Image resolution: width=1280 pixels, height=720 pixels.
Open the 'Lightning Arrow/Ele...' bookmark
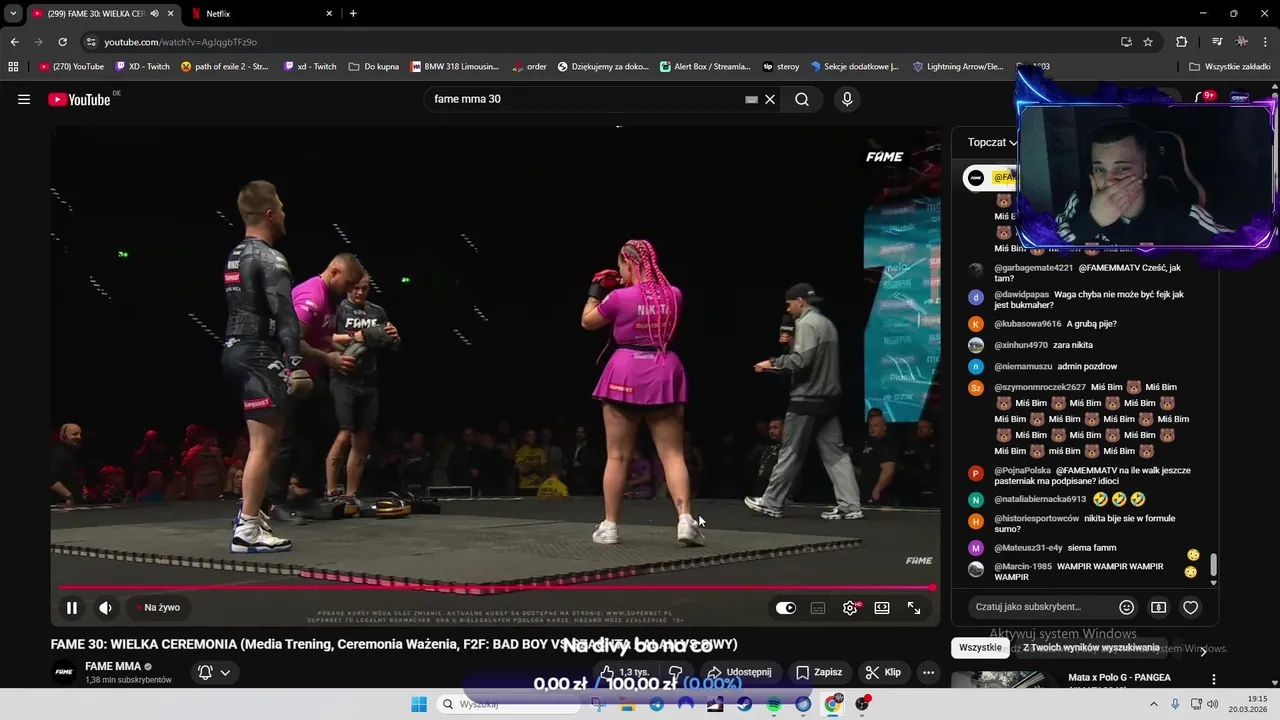[x=958, y=67]
